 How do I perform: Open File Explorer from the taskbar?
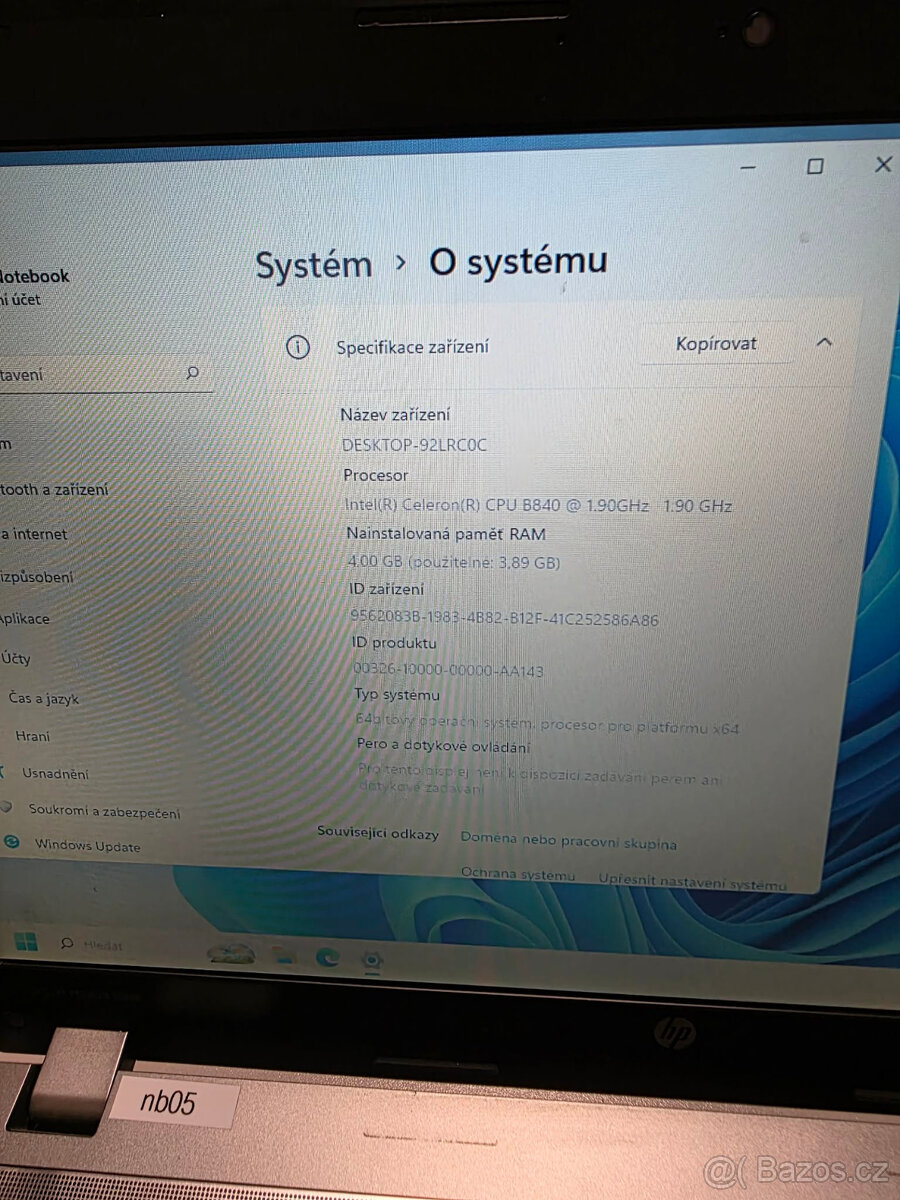tap(283, 958)
